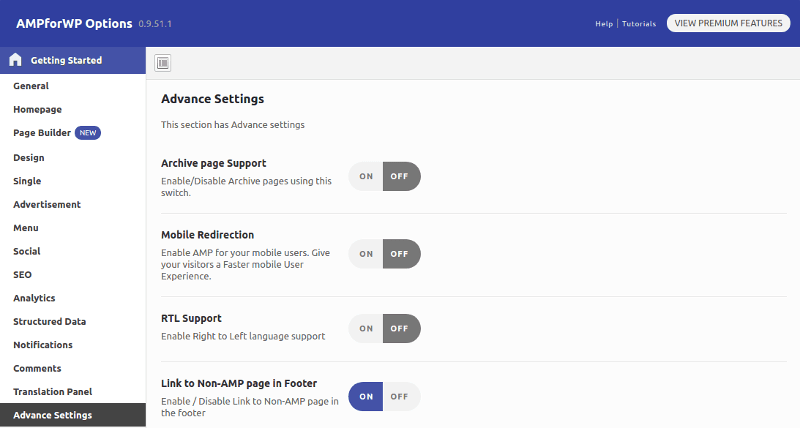Click the View Premium Features button
The image size is (800, 428).
pos(728,23)
